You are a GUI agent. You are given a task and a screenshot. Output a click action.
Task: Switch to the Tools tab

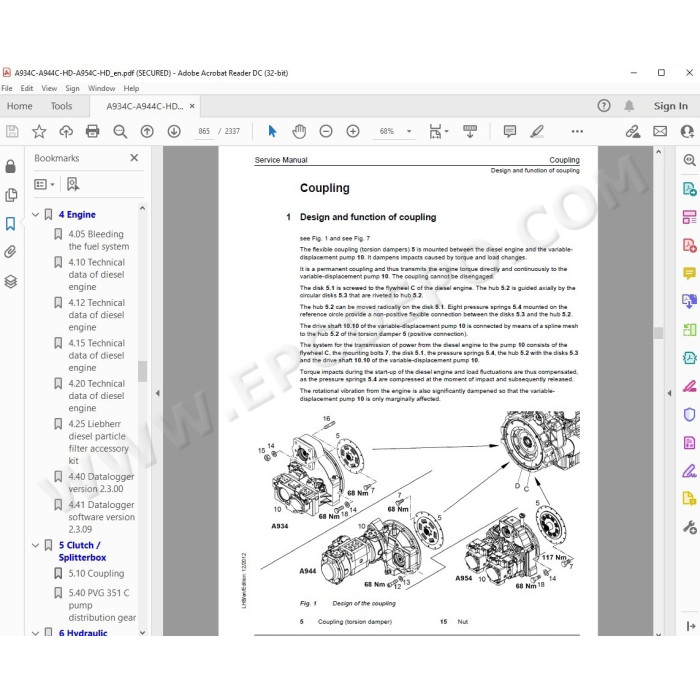[x=61, y=106]
